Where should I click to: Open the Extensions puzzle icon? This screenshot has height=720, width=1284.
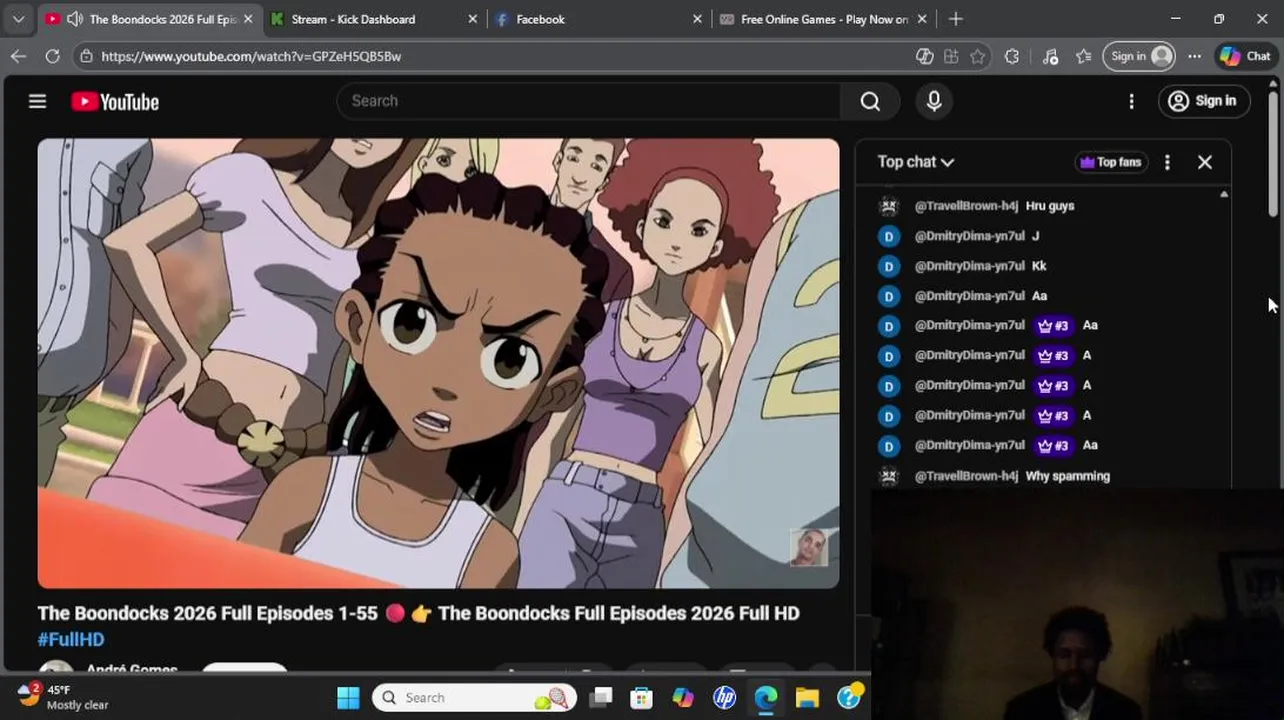pyautogui.click(x=1012, y=56)
